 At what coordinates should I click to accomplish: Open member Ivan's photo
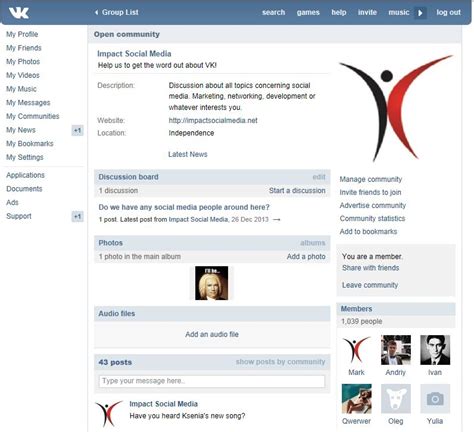pyautogui.click(x=435, y=350)
